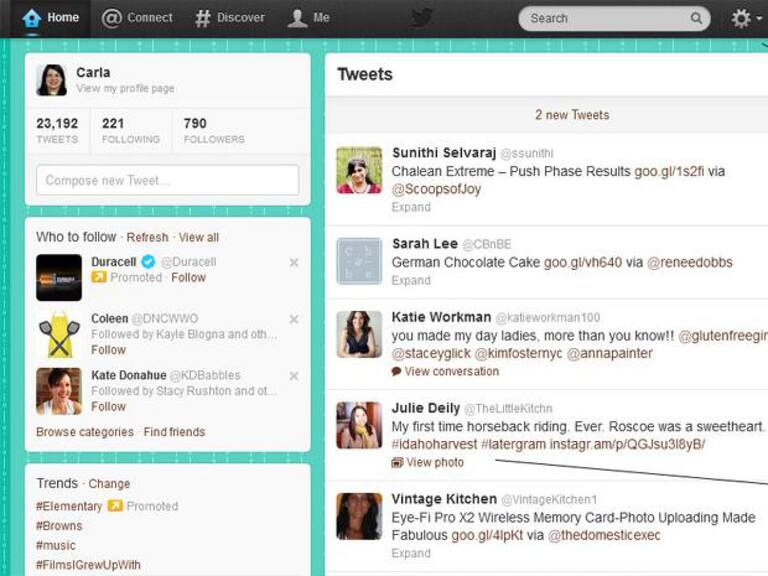View conversation on Katie Workman's tweet

point(451,372)
